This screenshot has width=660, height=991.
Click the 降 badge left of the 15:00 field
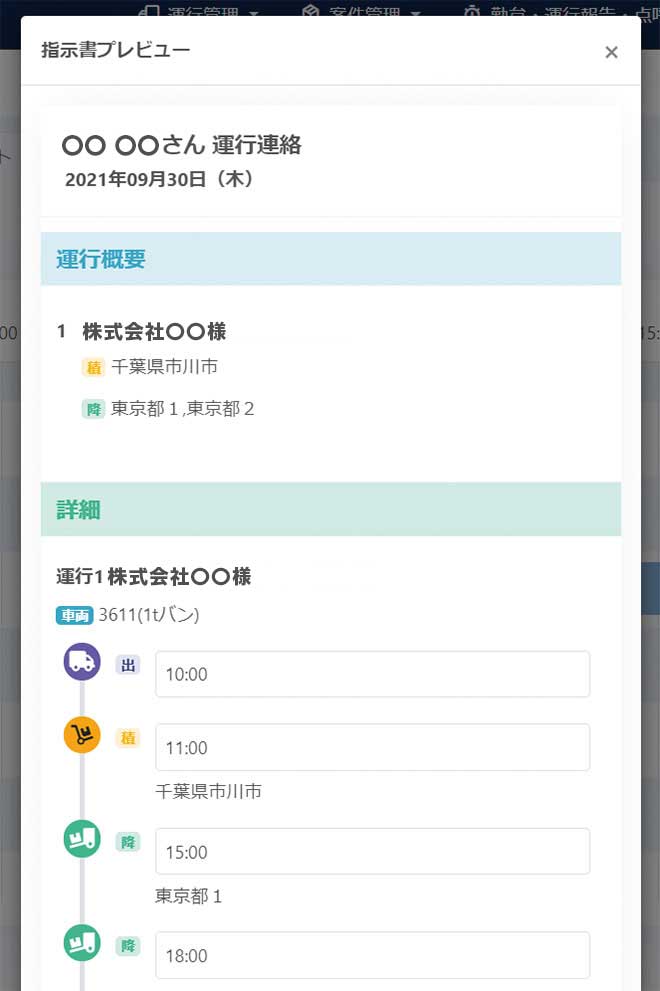pyautogui.click(x=128, y=842)
